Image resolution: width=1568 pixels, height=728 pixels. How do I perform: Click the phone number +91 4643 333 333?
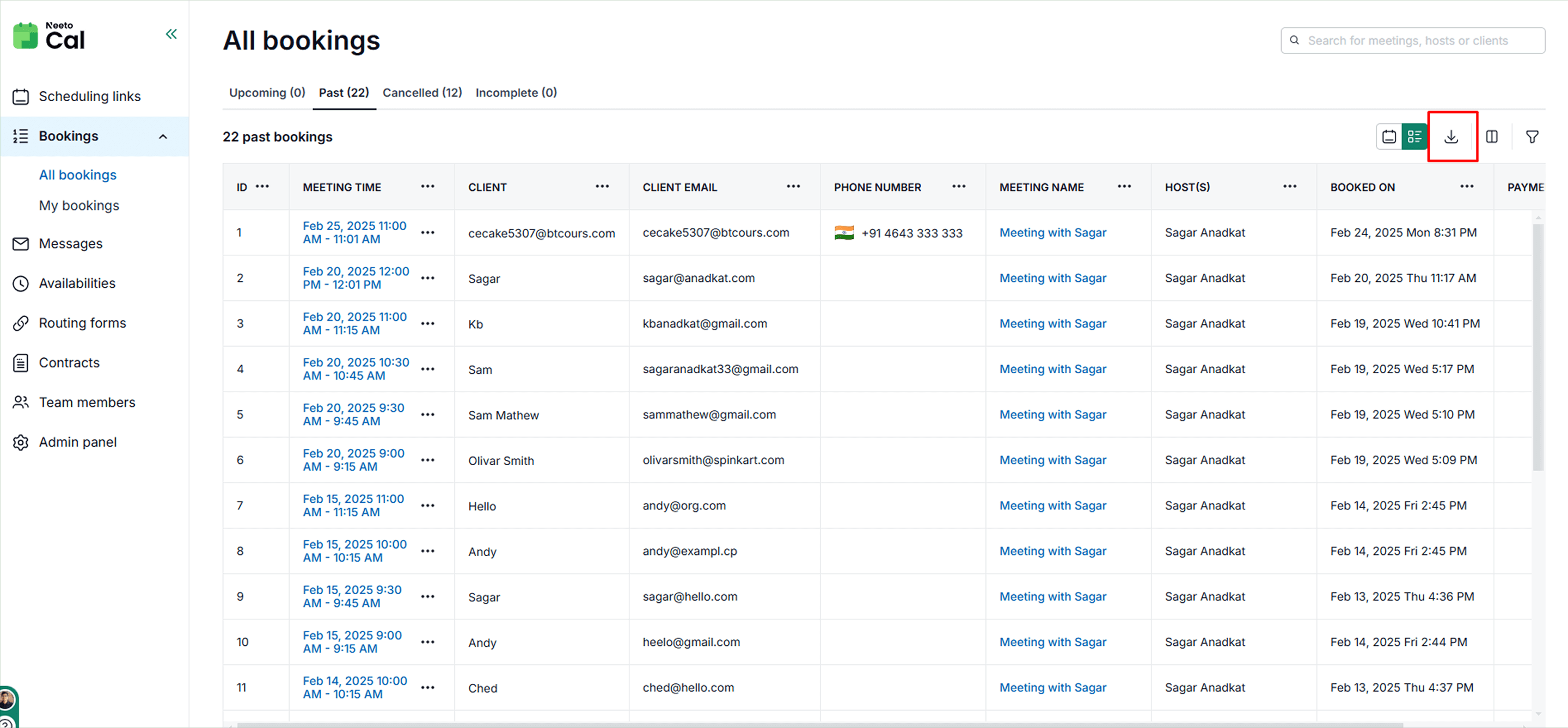click(912, 233)
